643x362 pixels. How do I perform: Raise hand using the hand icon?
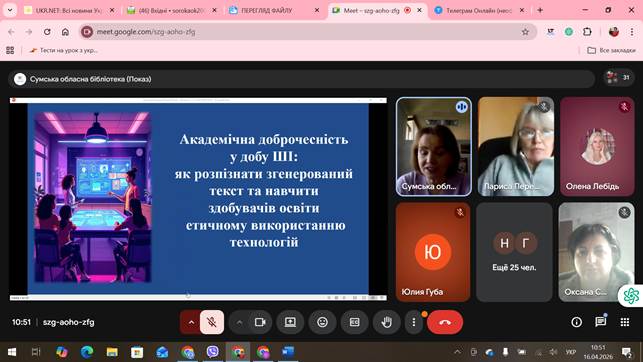tap(386, 322)
